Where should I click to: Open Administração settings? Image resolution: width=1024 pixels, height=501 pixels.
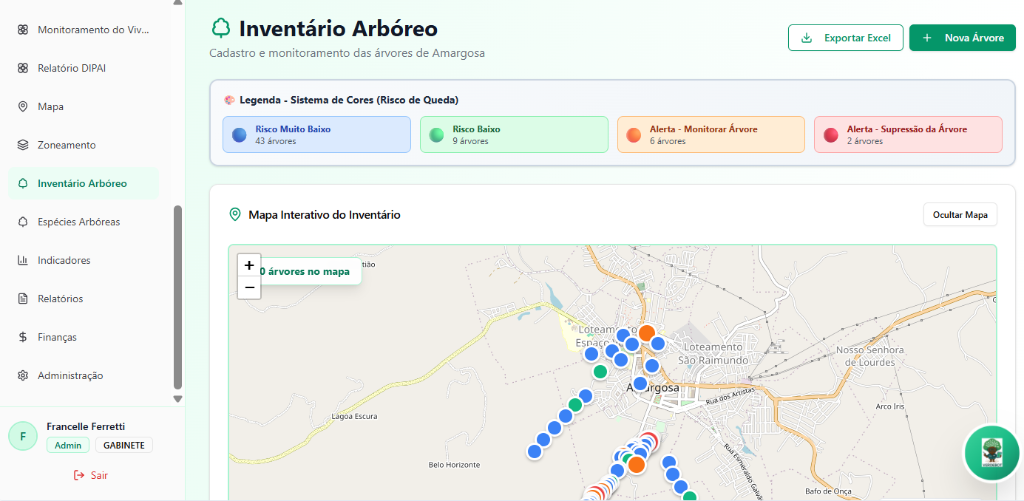pos(84,376)
